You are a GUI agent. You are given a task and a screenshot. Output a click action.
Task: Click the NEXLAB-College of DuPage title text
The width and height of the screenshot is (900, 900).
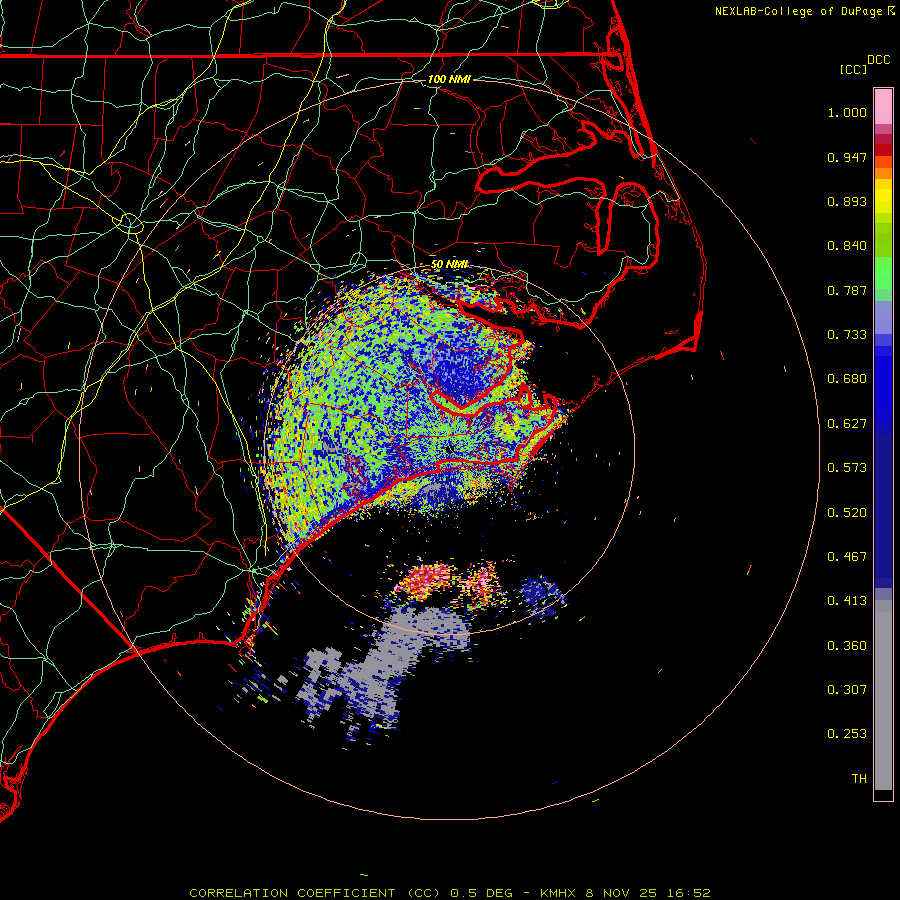click(798, 11)
